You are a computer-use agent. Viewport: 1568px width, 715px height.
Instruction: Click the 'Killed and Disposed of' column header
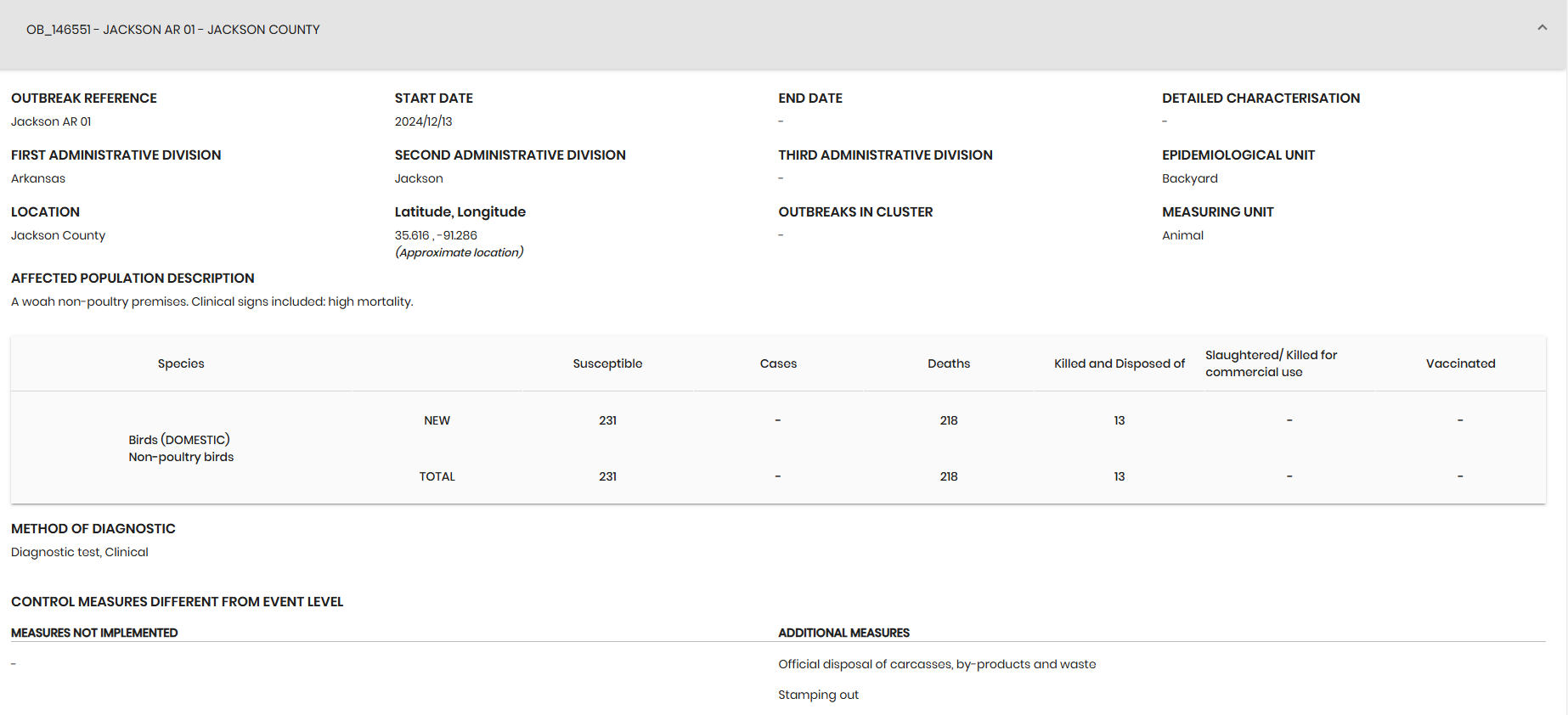[x=1120, y=363]
